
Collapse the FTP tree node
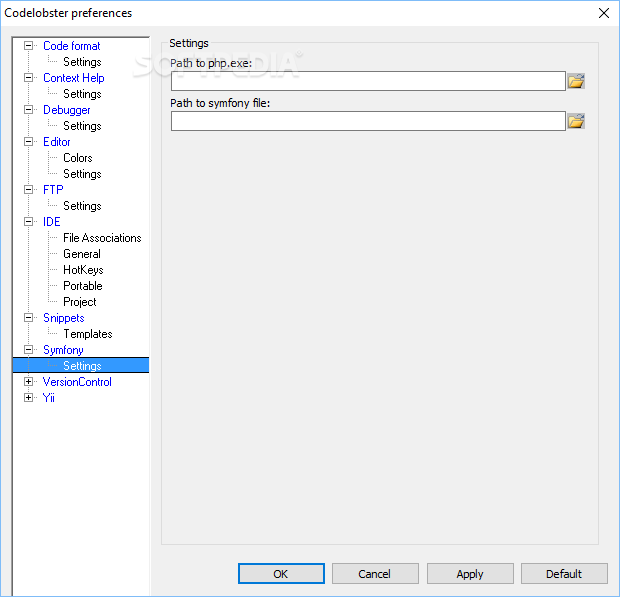point(28,189)
